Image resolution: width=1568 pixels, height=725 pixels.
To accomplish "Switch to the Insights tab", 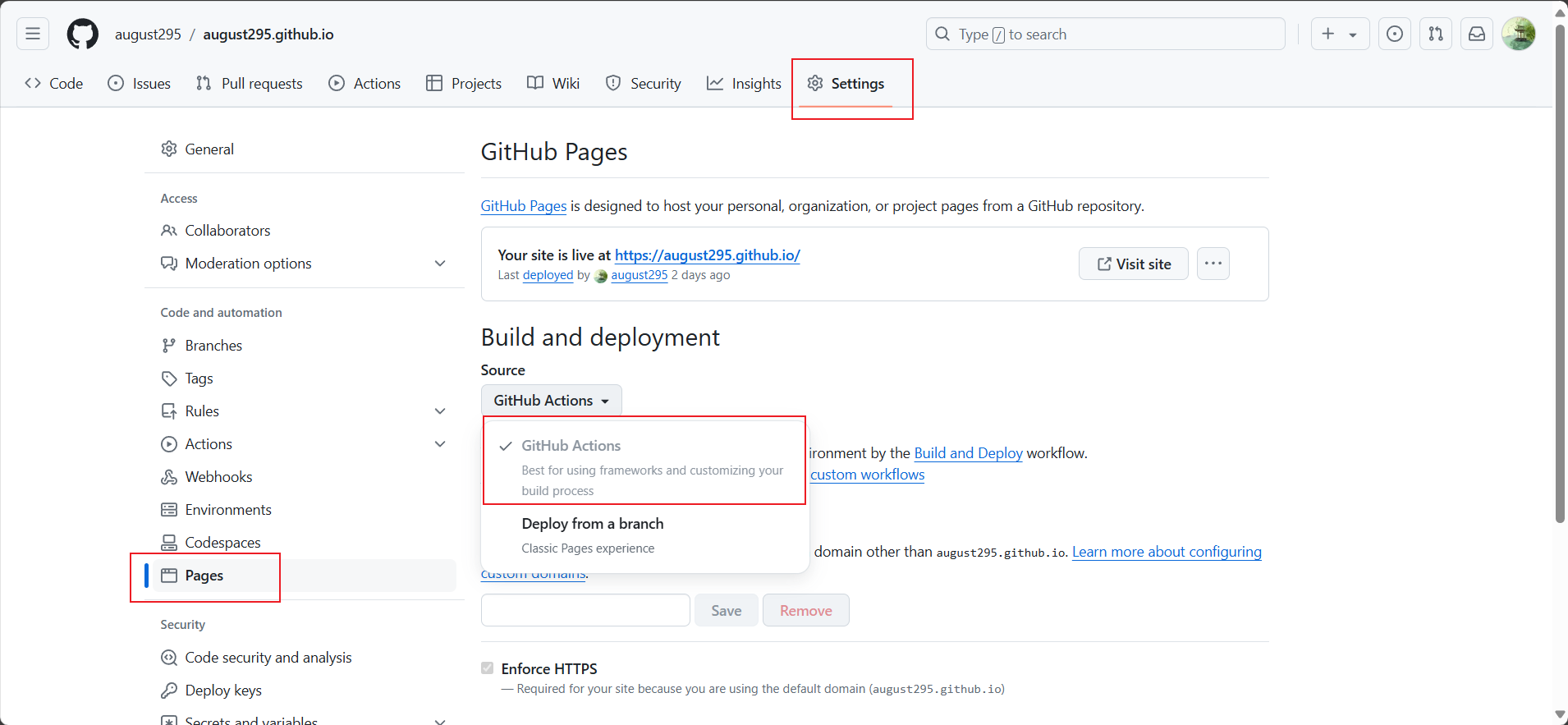I will (744, 84).
